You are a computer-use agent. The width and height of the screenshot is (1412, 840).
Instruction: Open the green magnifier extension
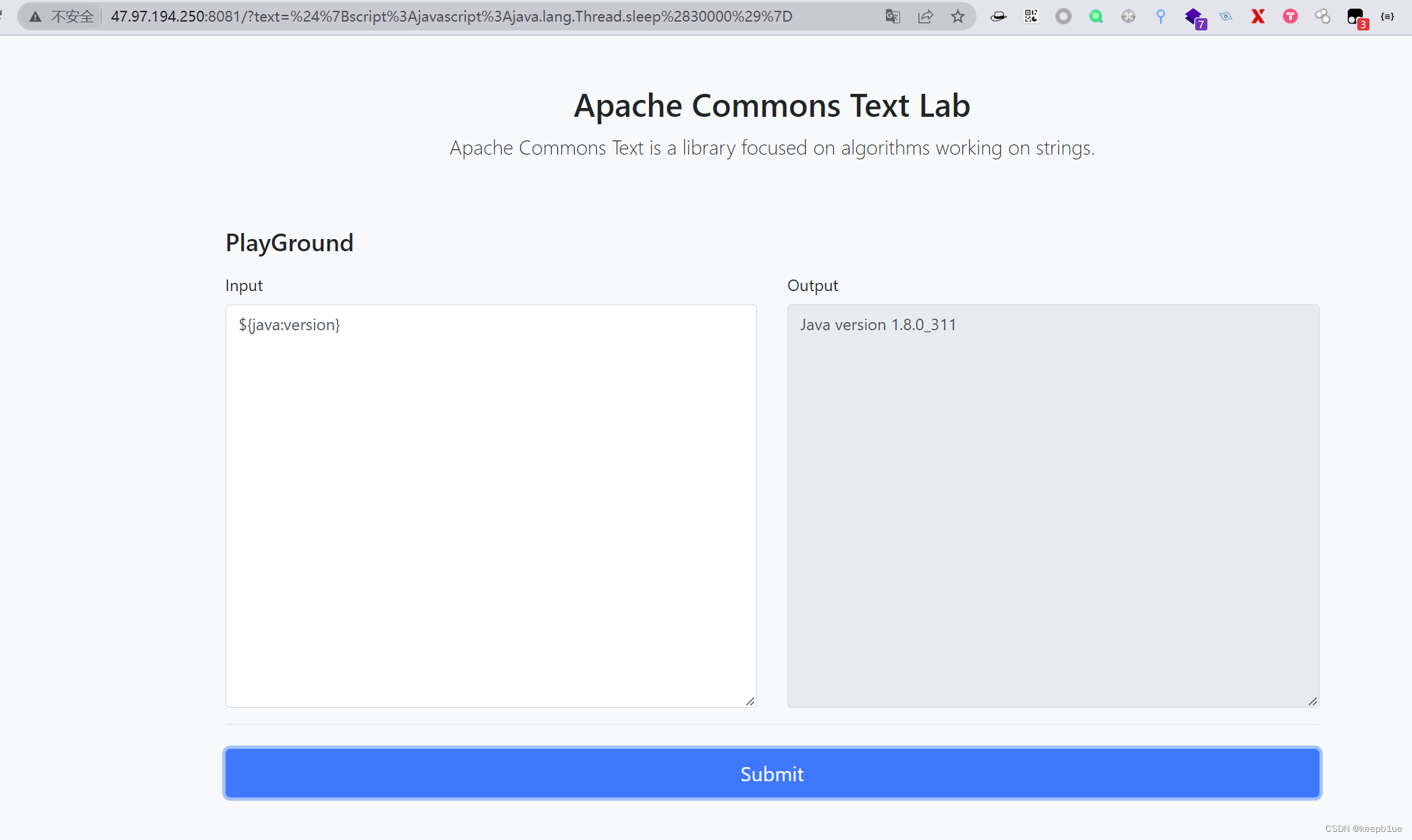(1095, 16)
